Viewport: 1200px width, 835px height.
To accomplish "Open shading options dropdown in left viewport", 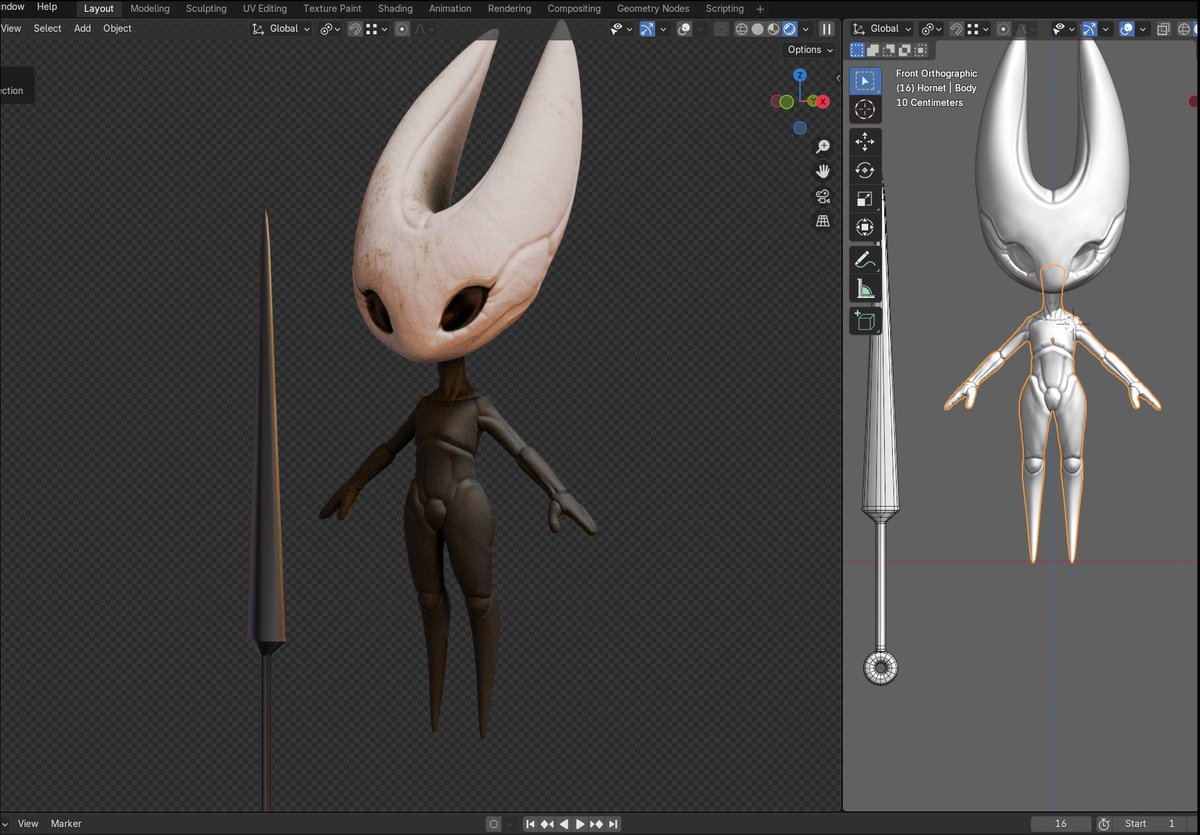I will coord(806,29).
